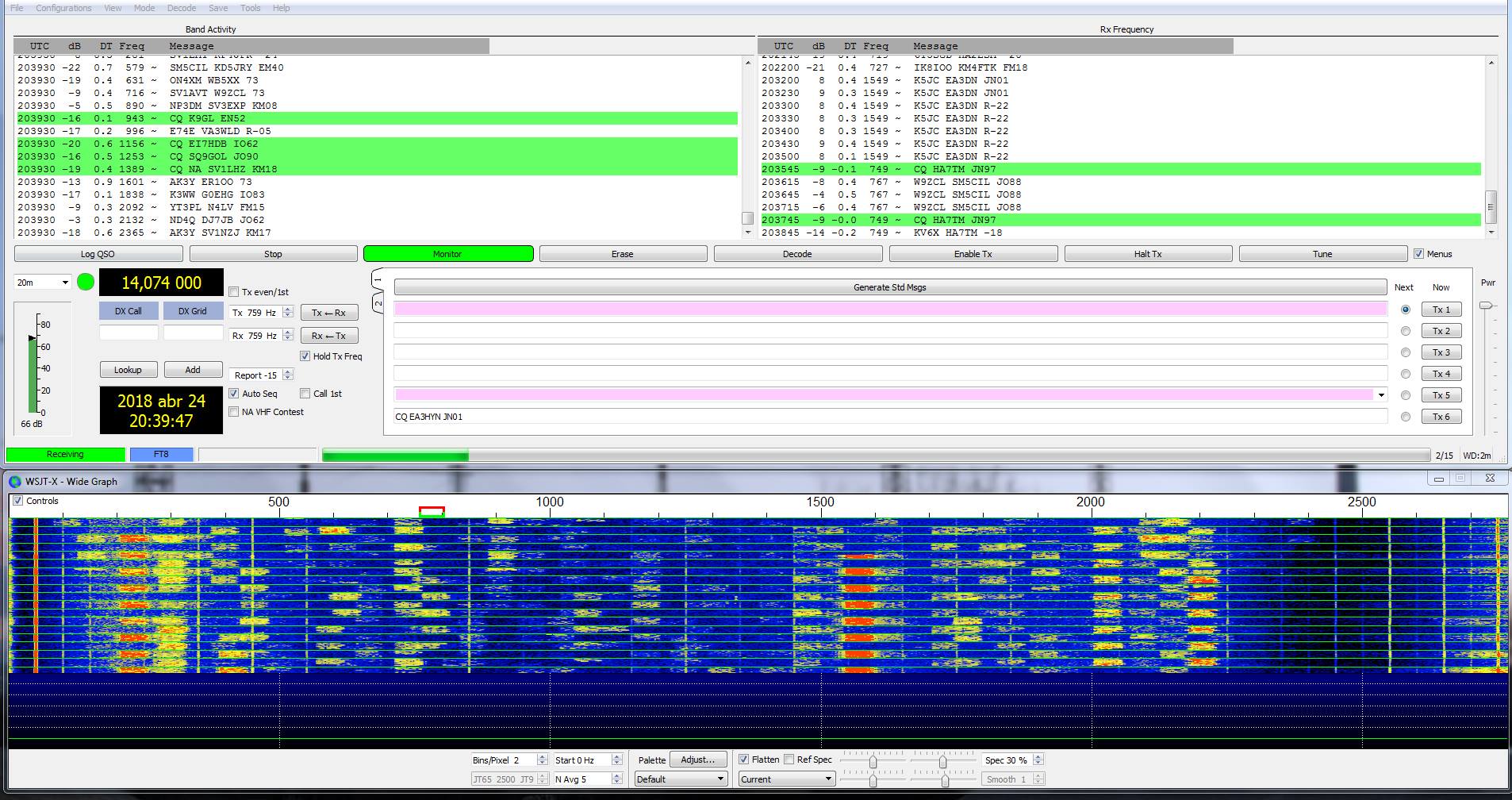The image size is (1512, 800).
Task: Copy Rx frequency to Tx with Tx←Rx
Action: click(328, 313)
